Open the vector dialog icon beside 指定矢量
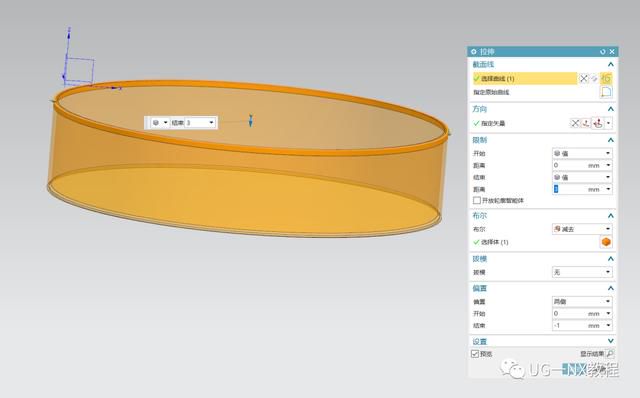Image resolution: width=640 pixels, height=398 pixels. 586,123
